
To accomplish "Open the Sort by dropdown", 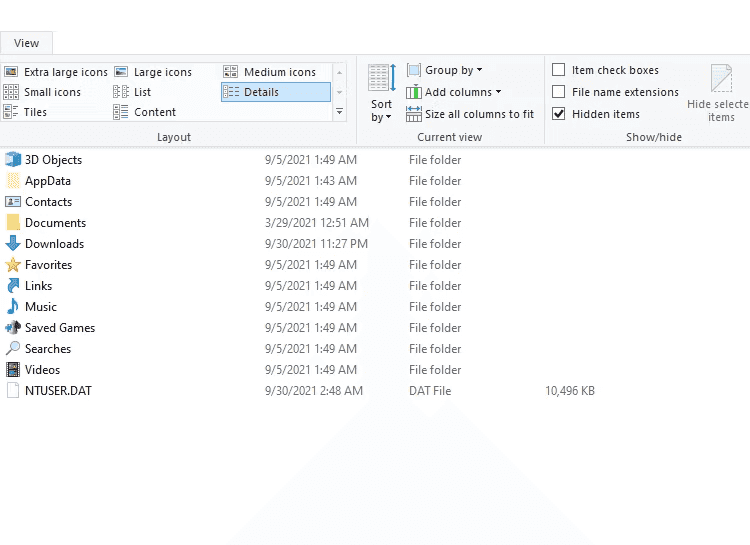I will [x=381, y=111].
